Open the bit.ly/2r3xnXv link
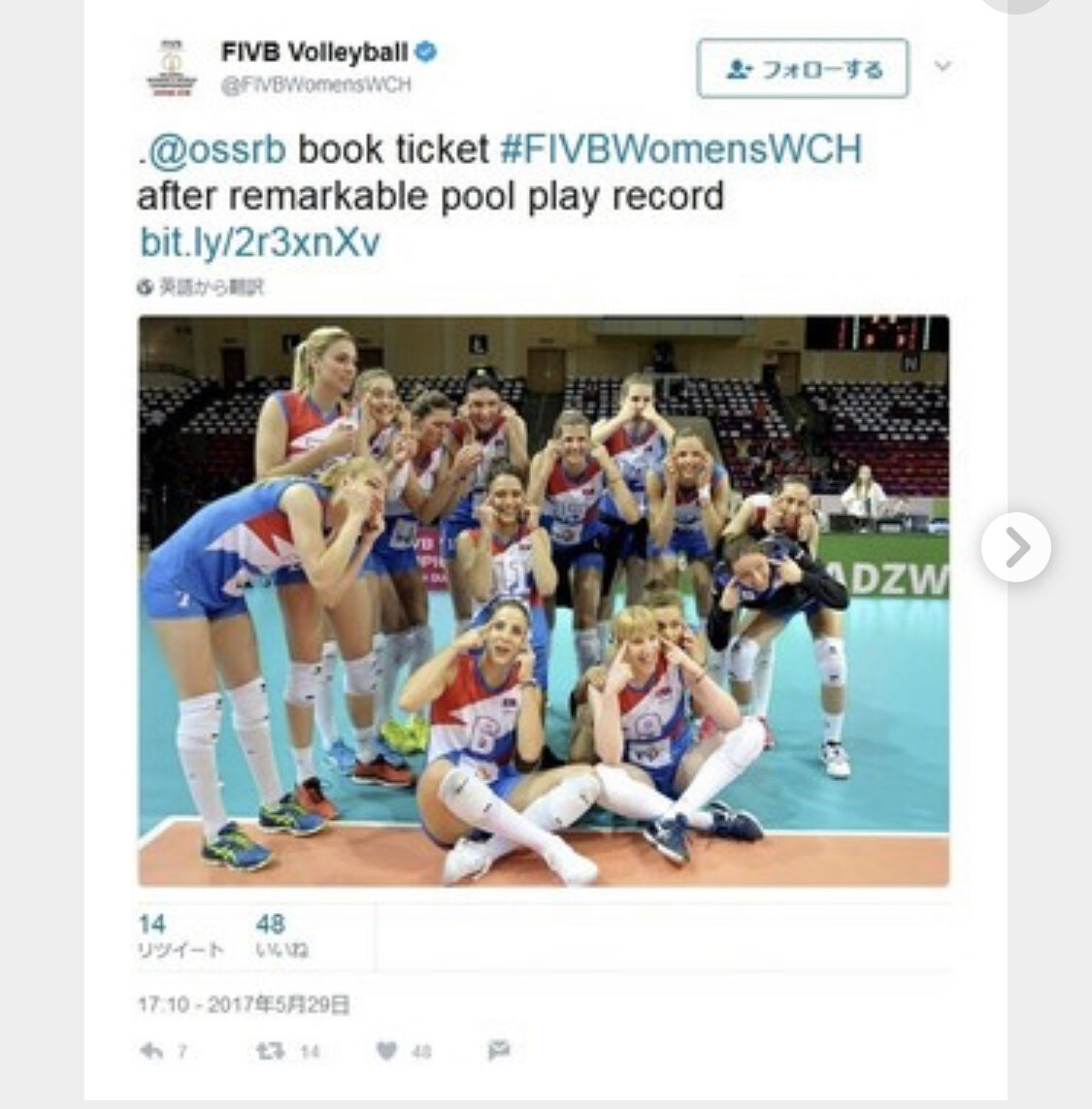The image size is (1092, 1109). coord(260,243)
